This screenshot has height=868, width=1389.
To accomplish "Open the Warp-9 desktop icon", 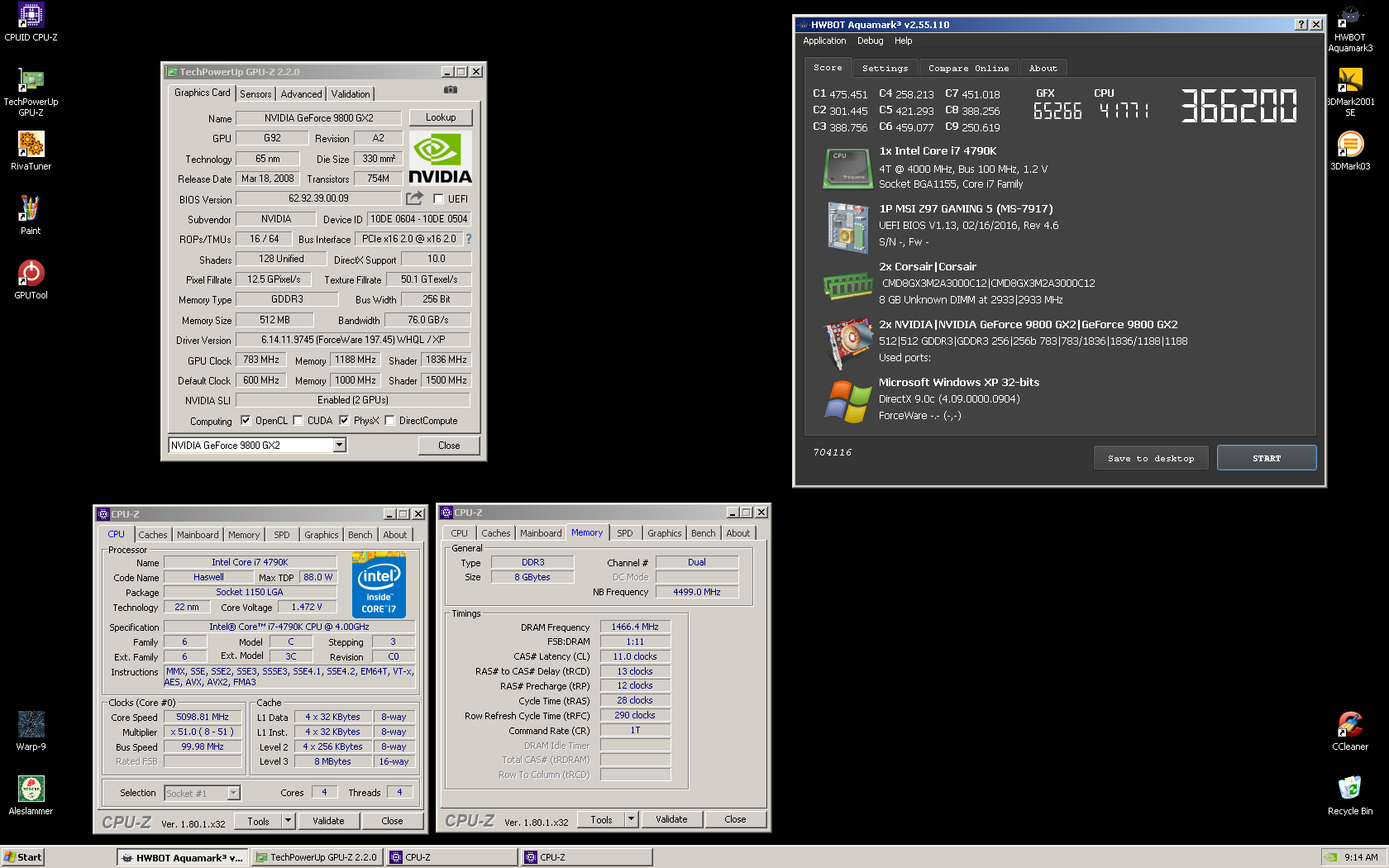I will click(x=31, y=732).
